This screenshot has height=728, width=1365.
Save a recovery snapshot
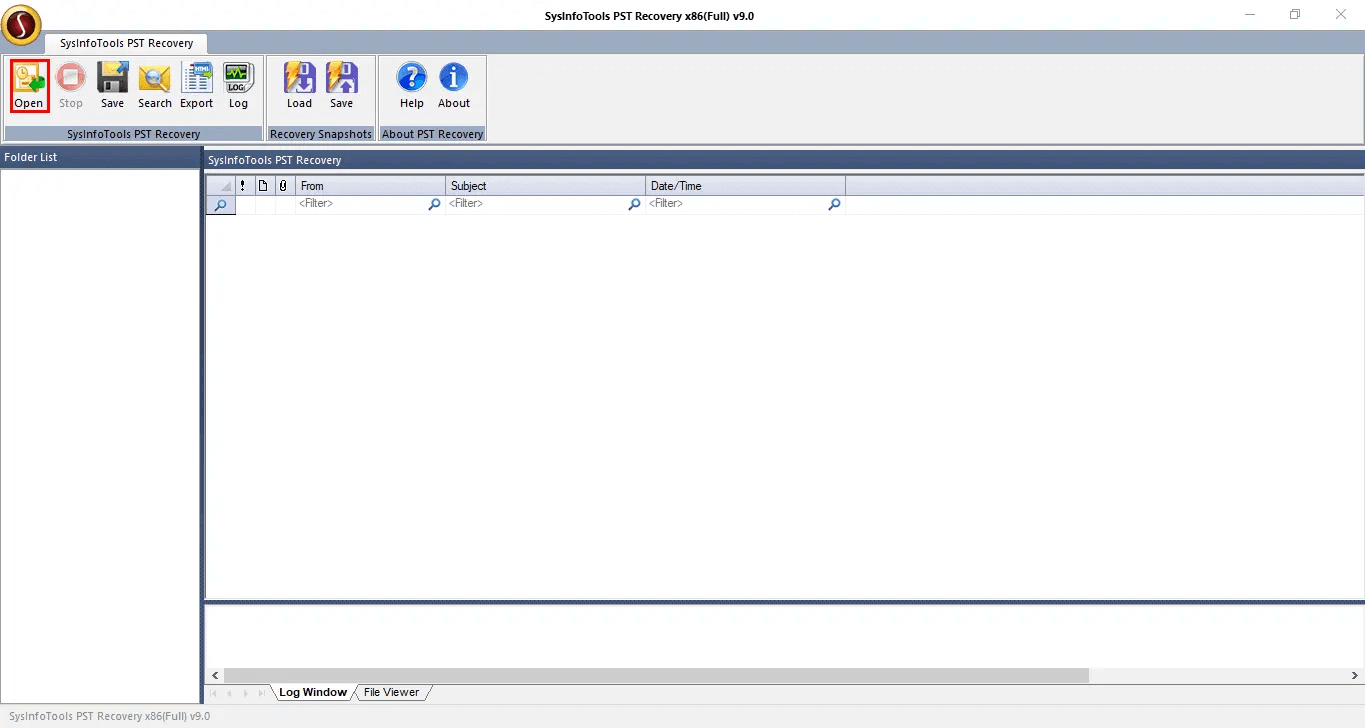point(342,85)
